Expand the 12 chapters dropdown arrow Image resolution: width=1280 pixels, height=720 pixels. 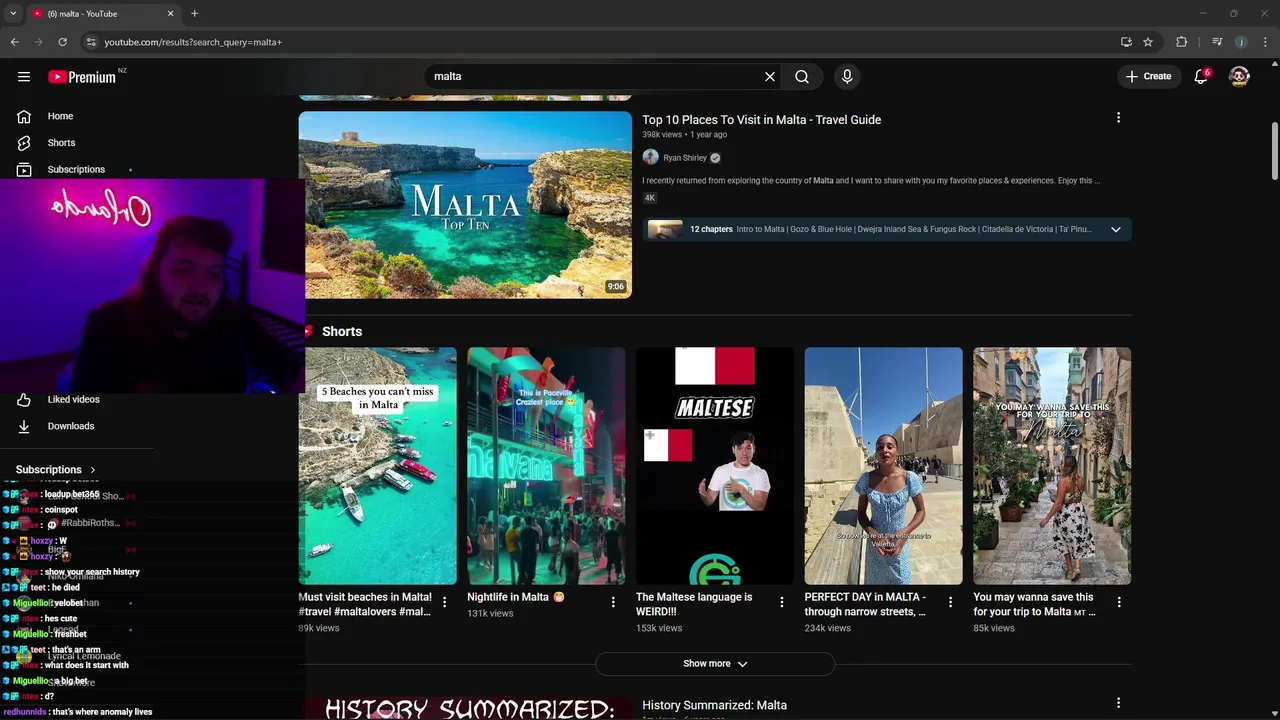[x=1116, y=229]
